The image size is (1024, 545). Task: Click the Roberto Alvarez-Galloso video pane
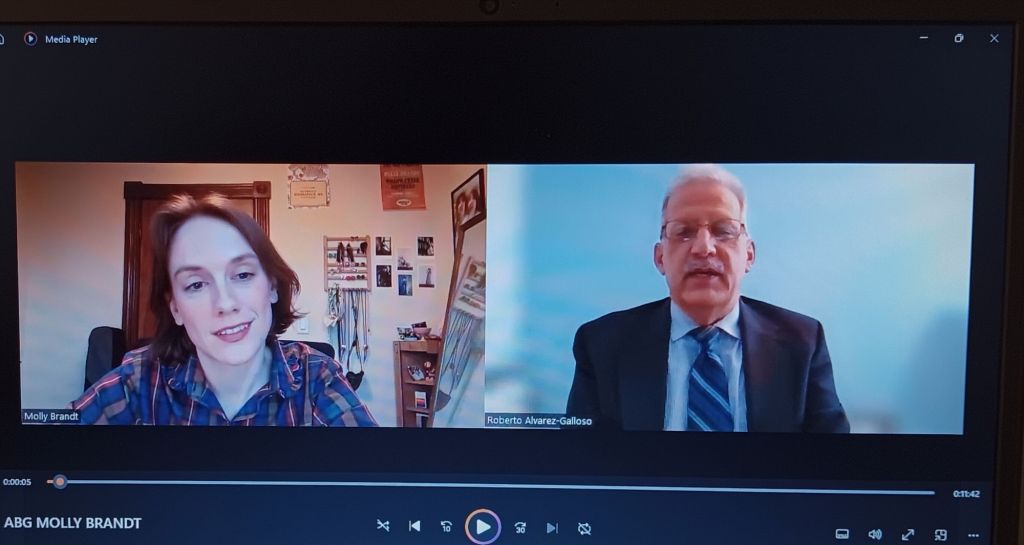(730, 298)
